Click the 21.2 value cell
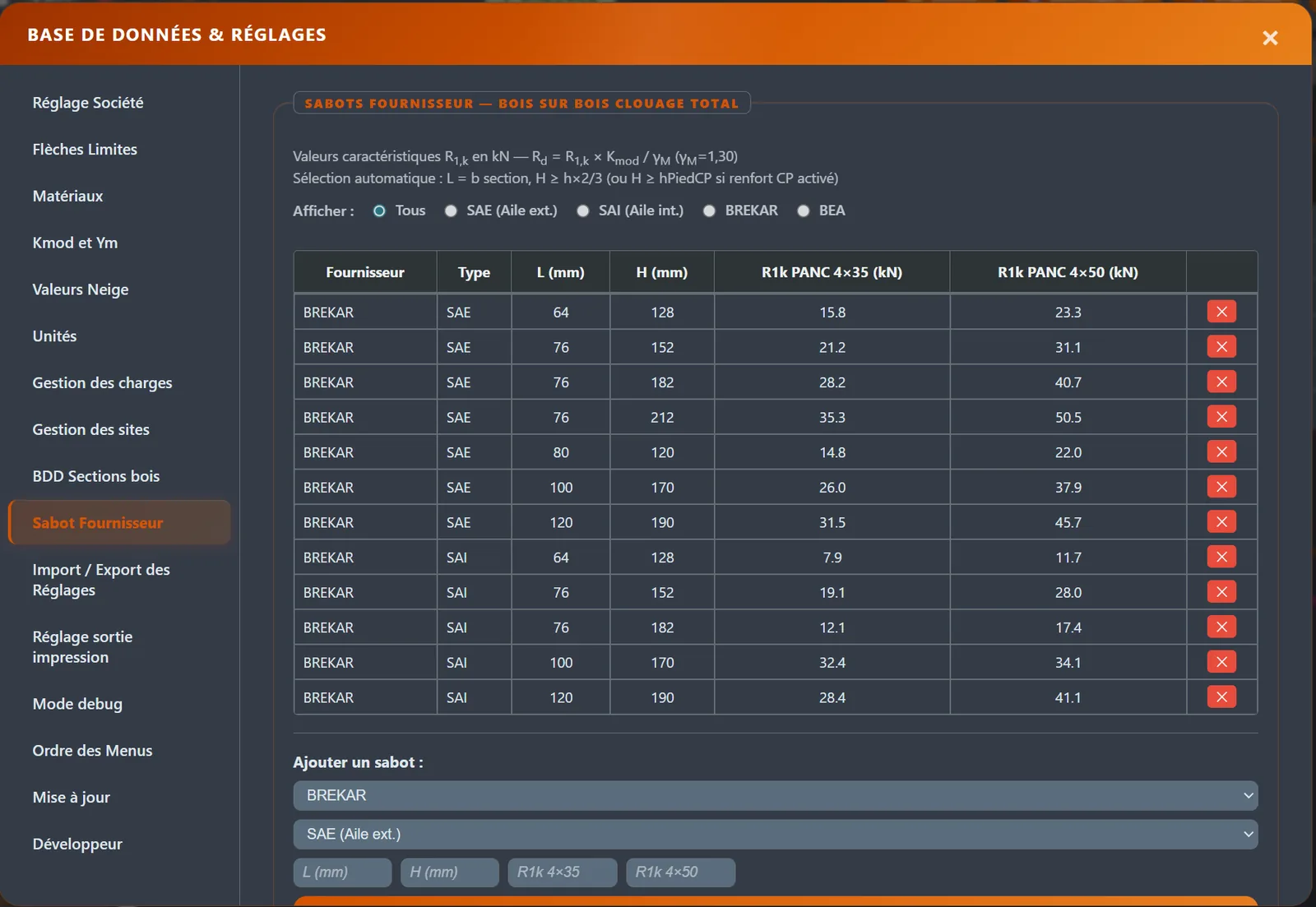The width and height of the screenshot is (1316, 907). [832, 348]
